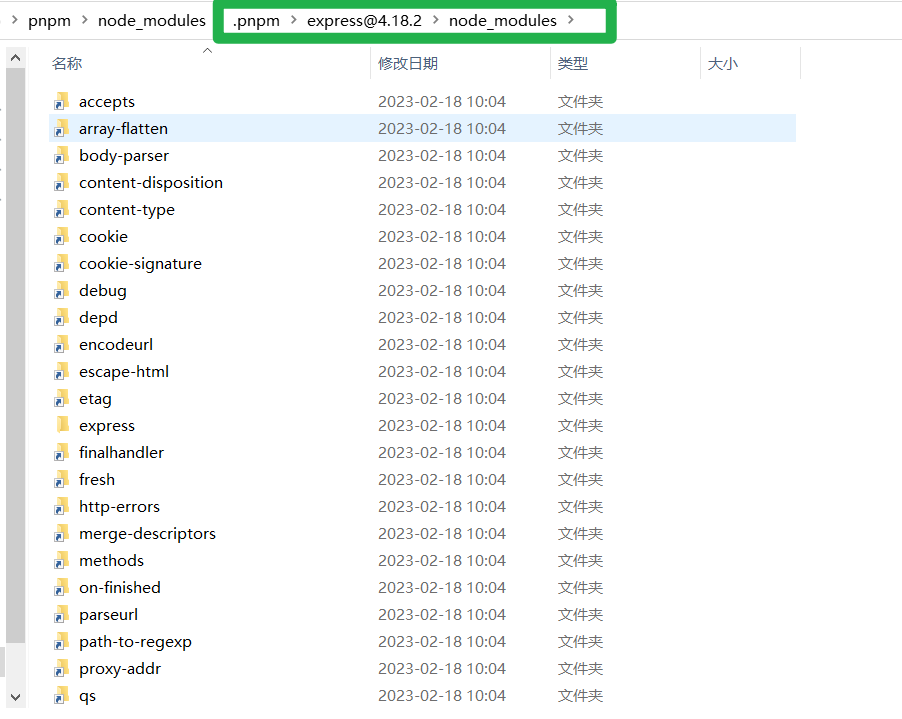Click the merge-descriptors folder icon
The image size is (902, 719).
(62, 534)
